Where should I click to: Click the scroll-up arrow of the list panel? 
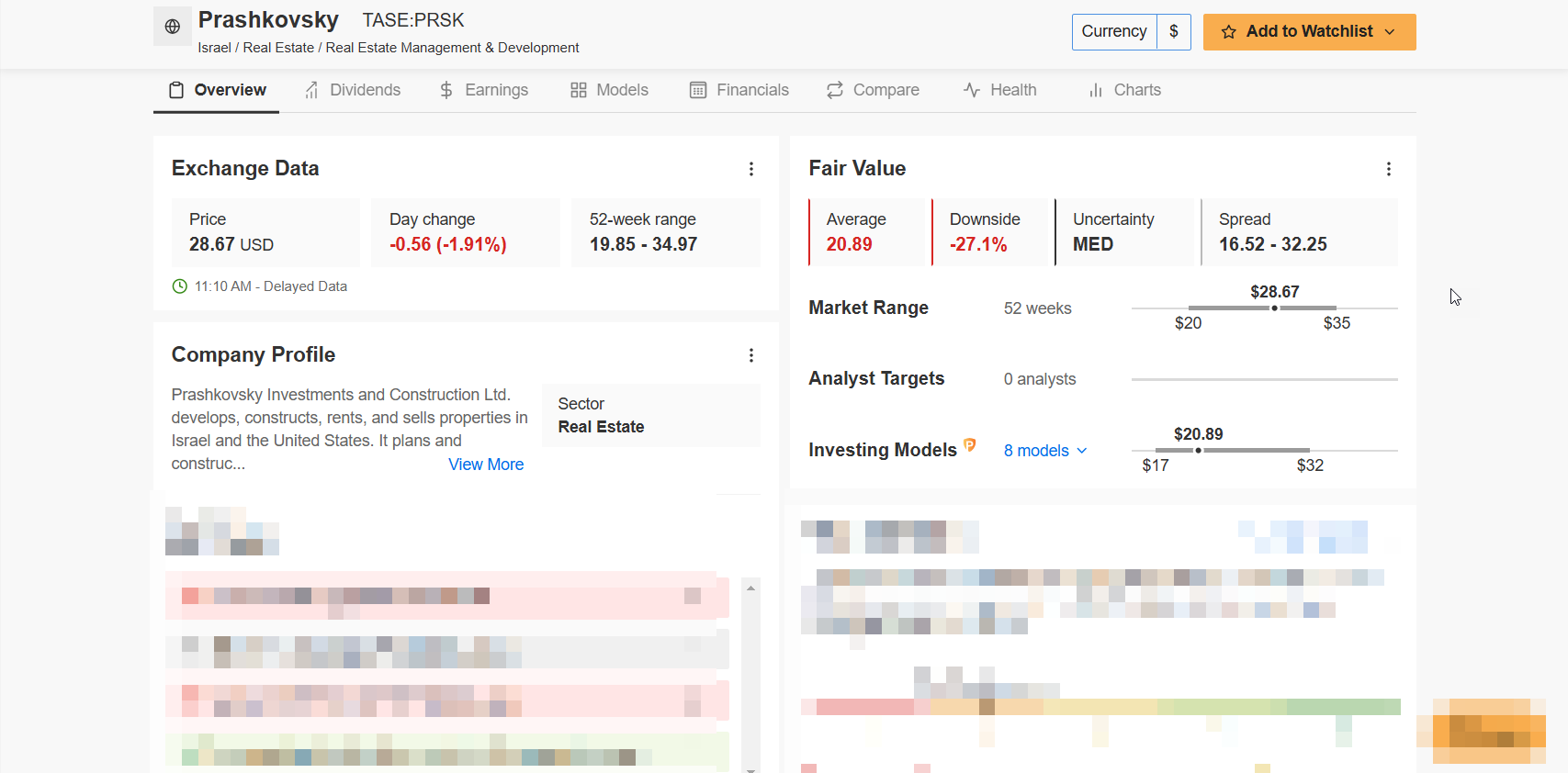751,588
